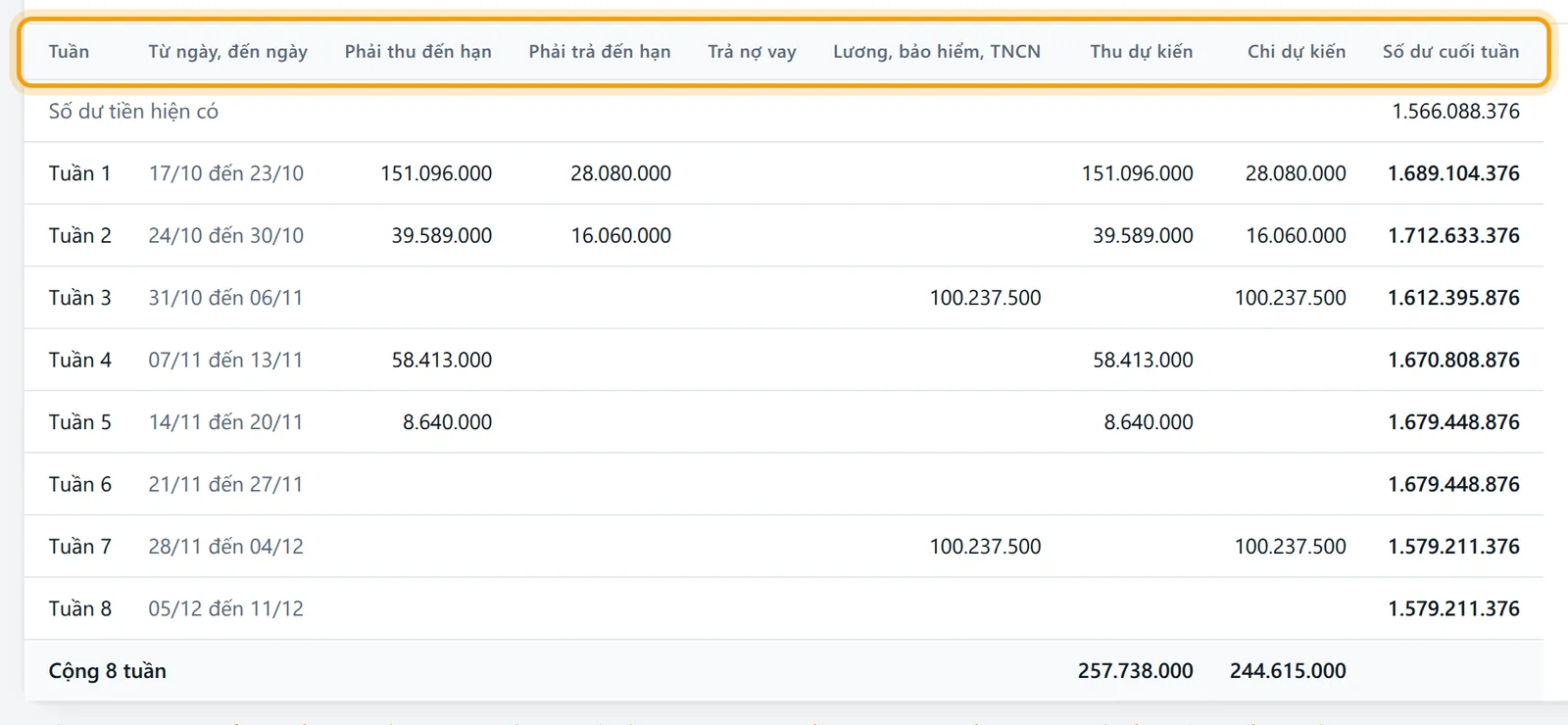The image size is (1568, 725).
Task: Click the ending balance 1.670.808.876
Action: pyautogui.click(x=1453, y=361)
